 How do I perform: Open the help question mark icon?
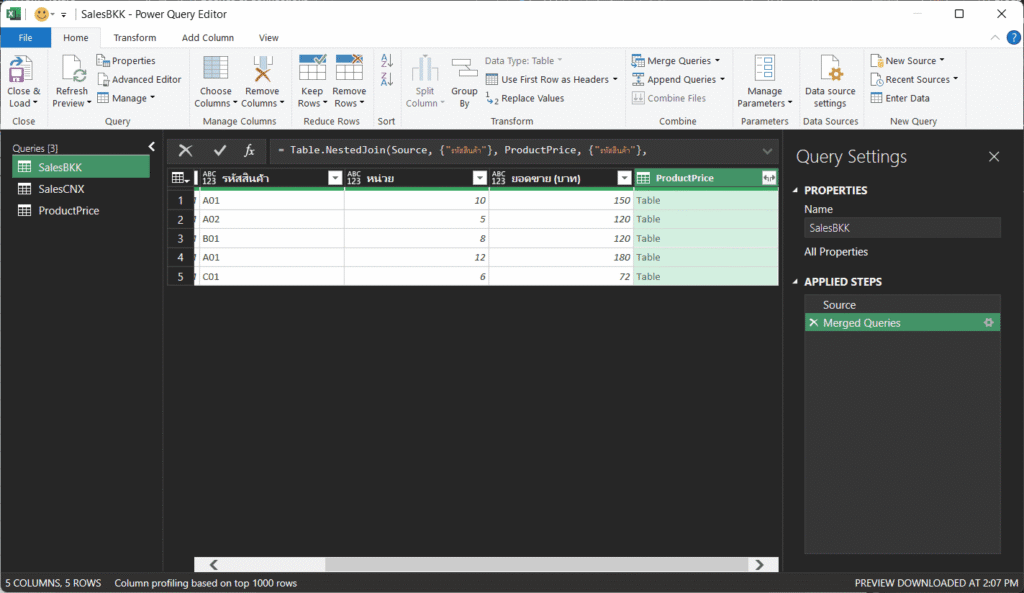coord(1014,38)
